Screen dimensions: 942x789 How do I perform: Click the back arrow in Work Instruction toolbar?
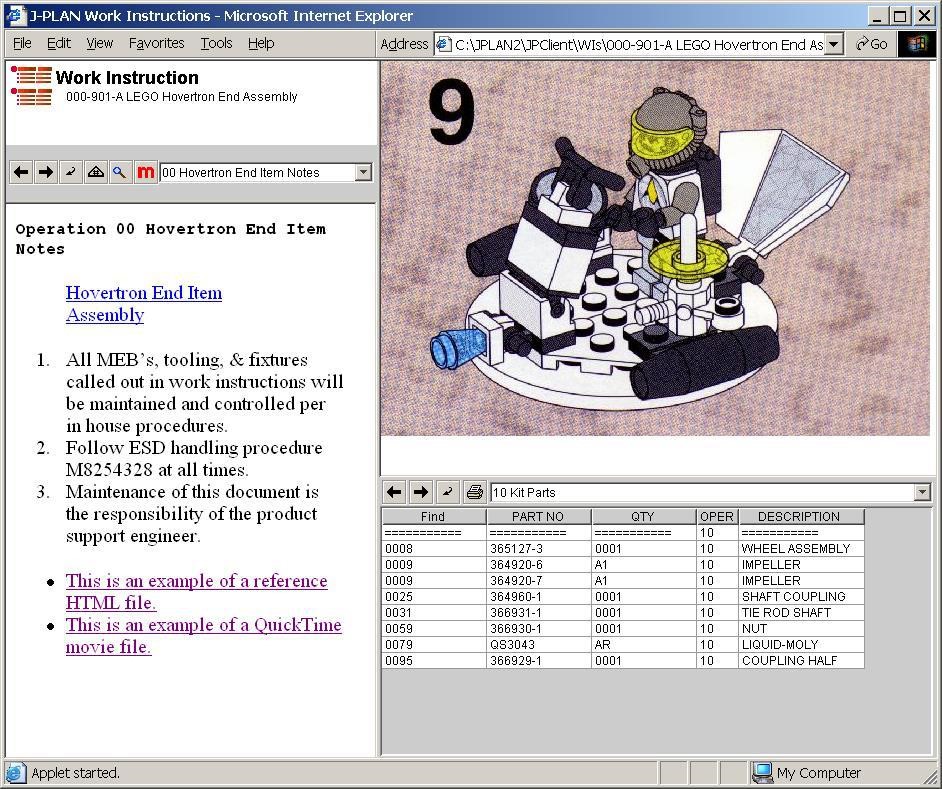(x=21, y=172)
